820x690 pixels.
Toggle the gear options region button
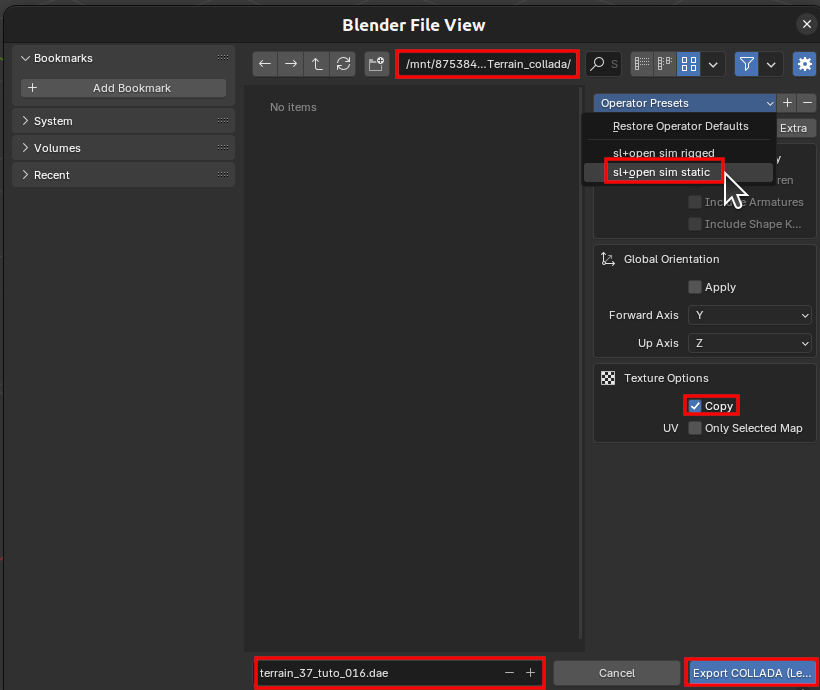click(804, 64)
